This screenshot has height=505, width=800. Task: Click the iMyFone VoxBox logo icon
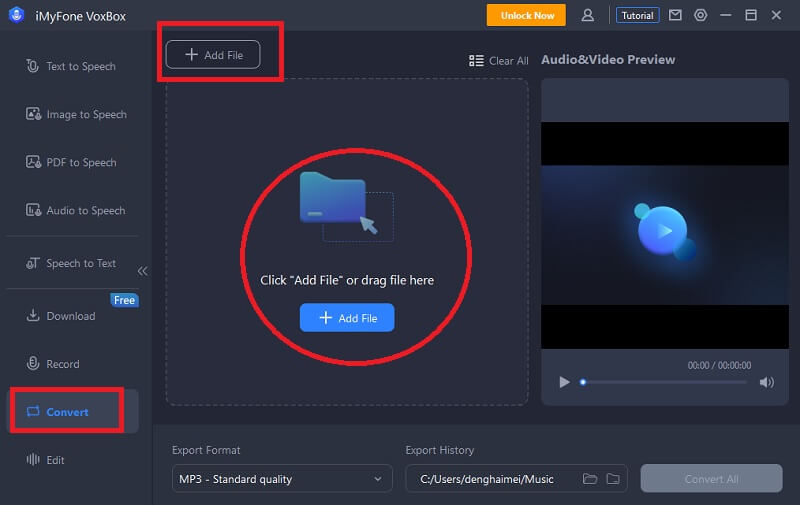point(16,15)
